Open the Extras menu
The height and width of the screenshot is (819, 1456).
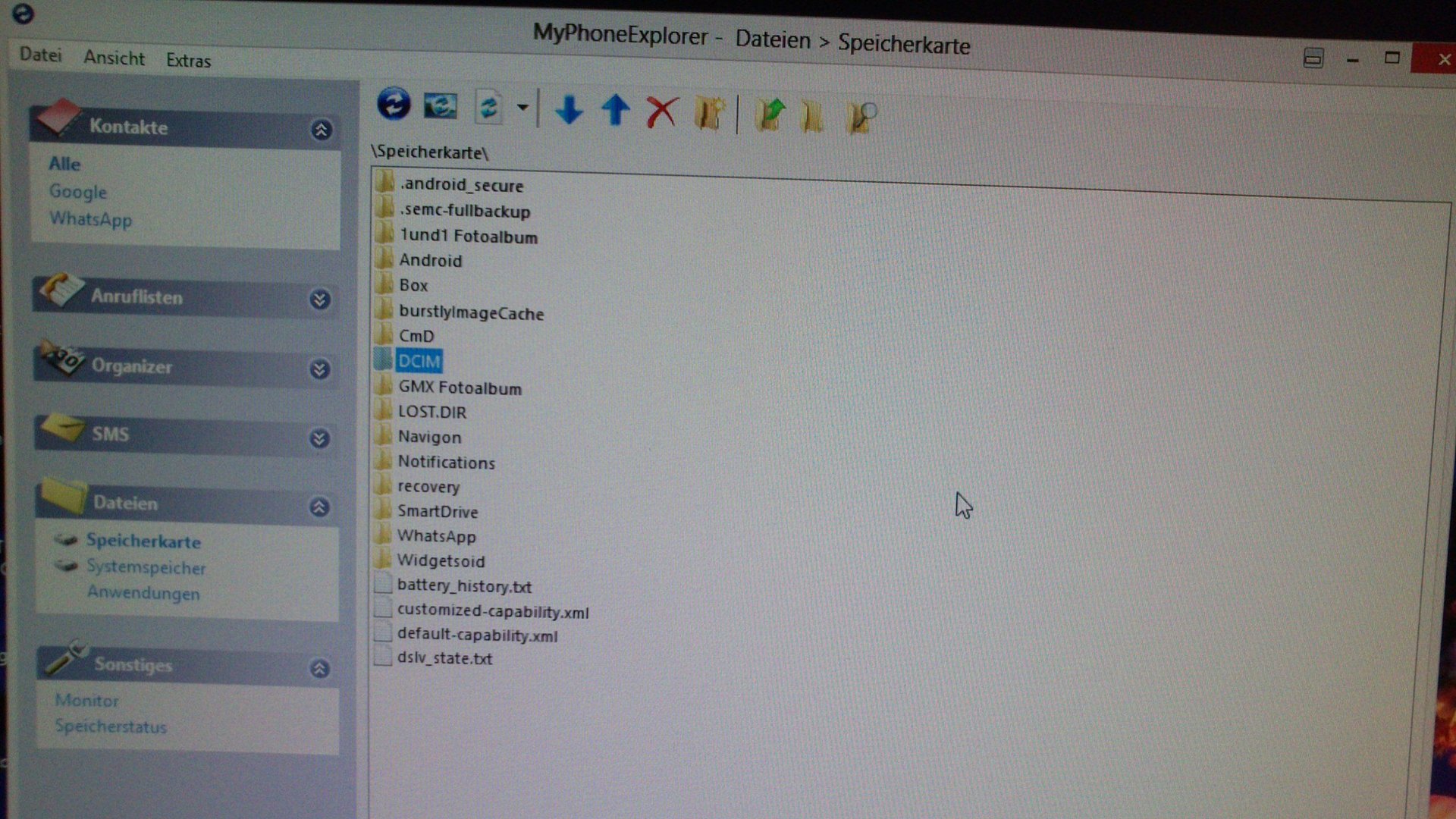pyautogui.click(x=188, y=61)
